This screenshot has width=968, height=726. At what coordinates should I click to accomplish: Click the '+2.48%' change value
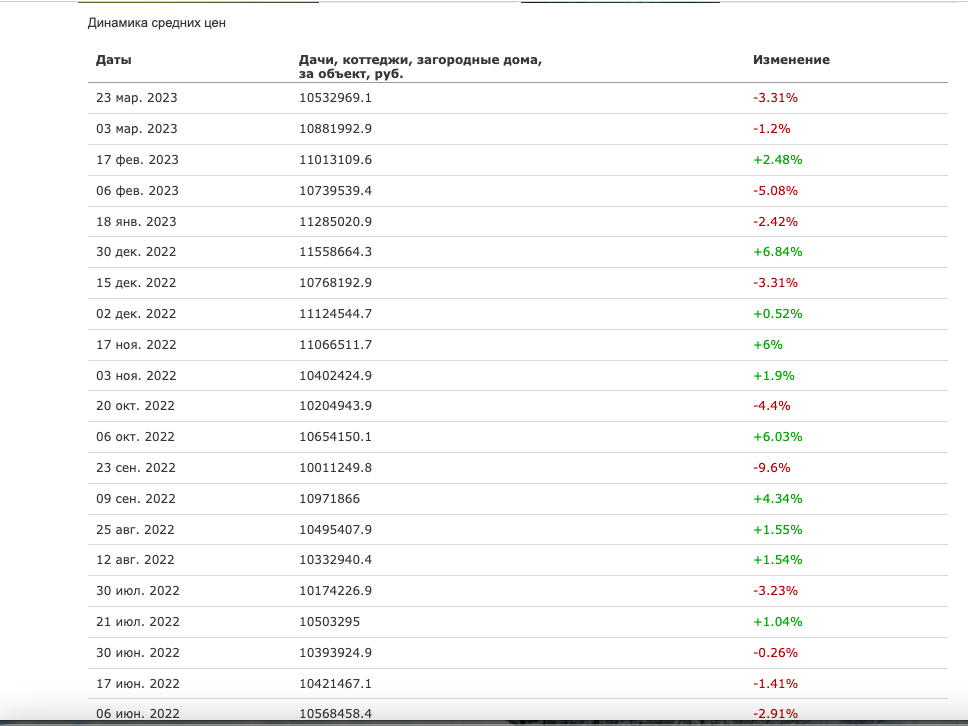pyautogui.click(x=778, y=159)
